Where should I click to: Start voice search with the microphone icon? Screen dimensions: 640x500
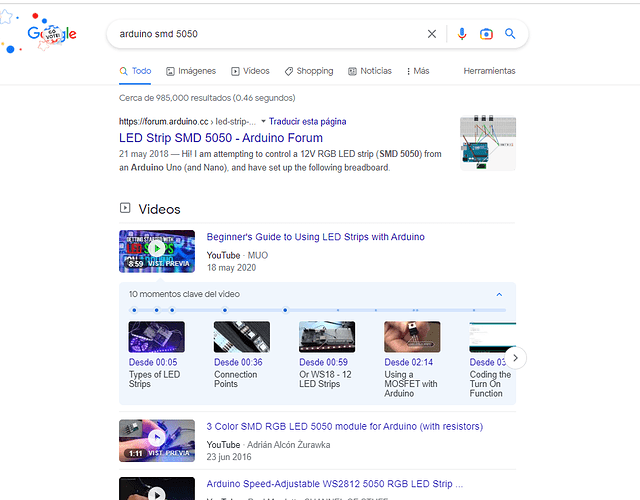click(462, 34)
